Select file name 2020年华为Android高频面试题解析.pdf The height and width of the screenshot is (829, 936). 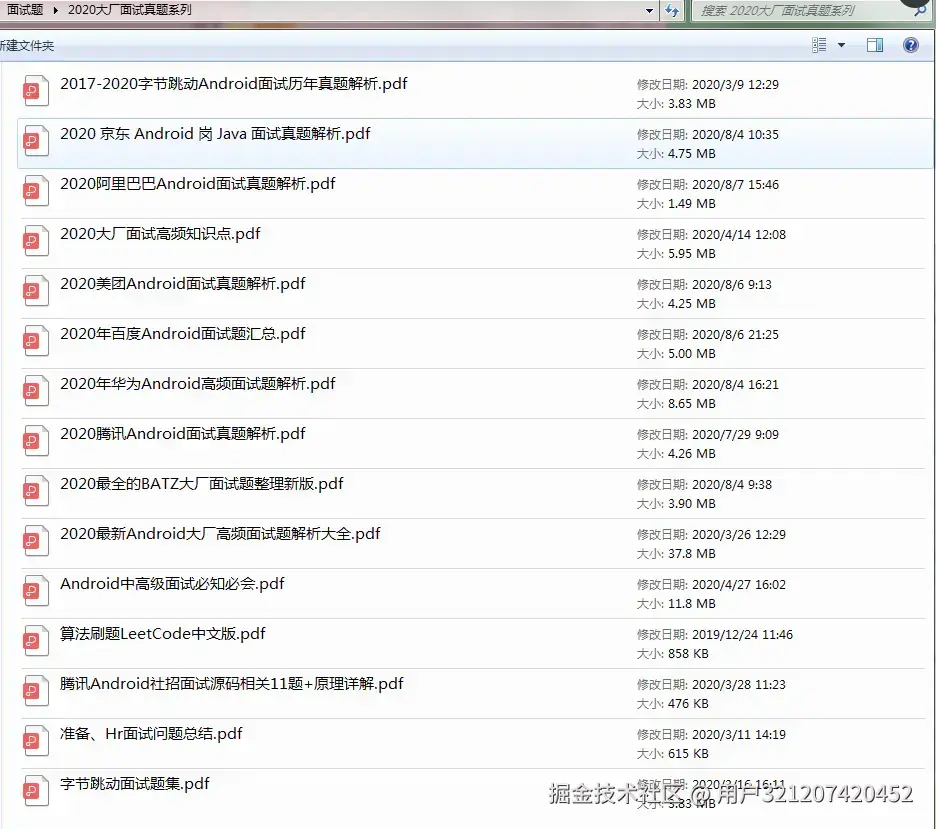pyautogui.click(x=198, y=384)
